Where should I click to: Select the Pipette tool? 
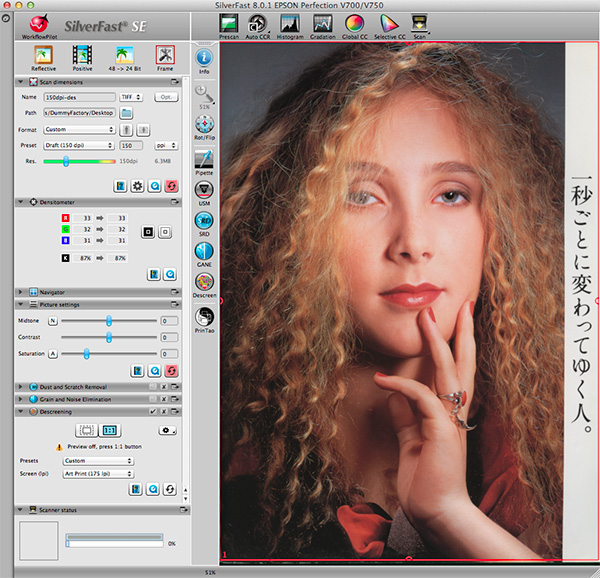point(204,160)
